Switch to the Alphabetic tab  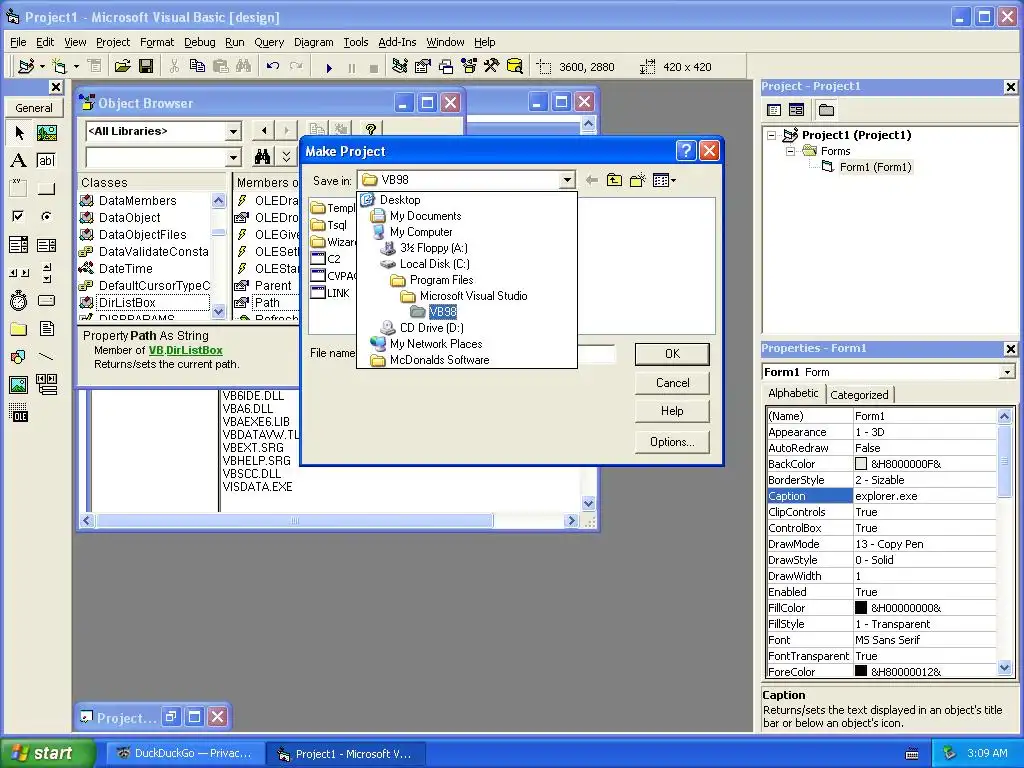coord(793,393)
